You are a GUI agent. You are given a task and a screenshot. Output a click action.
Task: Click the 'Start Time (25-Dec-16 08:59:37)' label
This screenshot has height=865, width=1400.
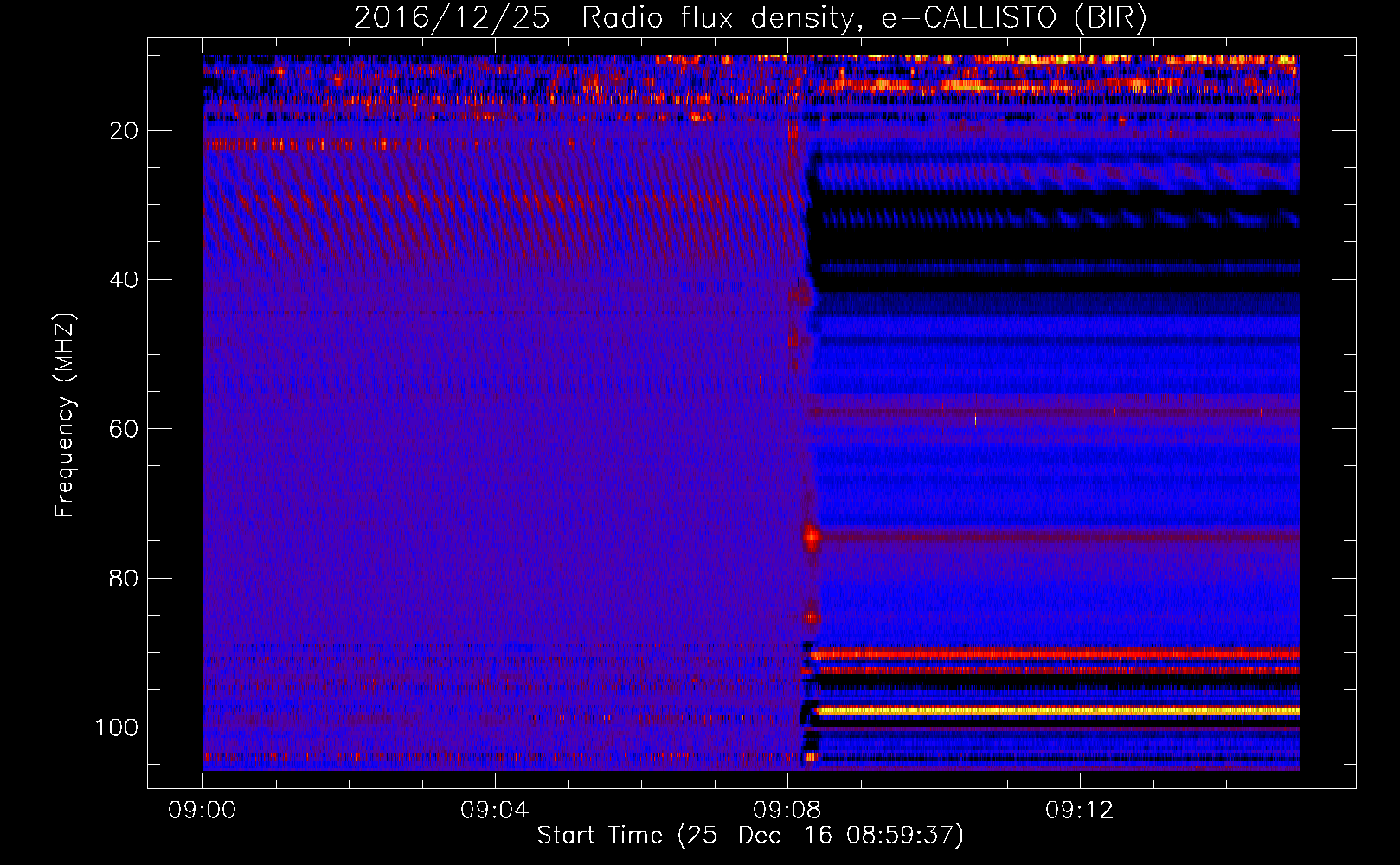[750, 836]
